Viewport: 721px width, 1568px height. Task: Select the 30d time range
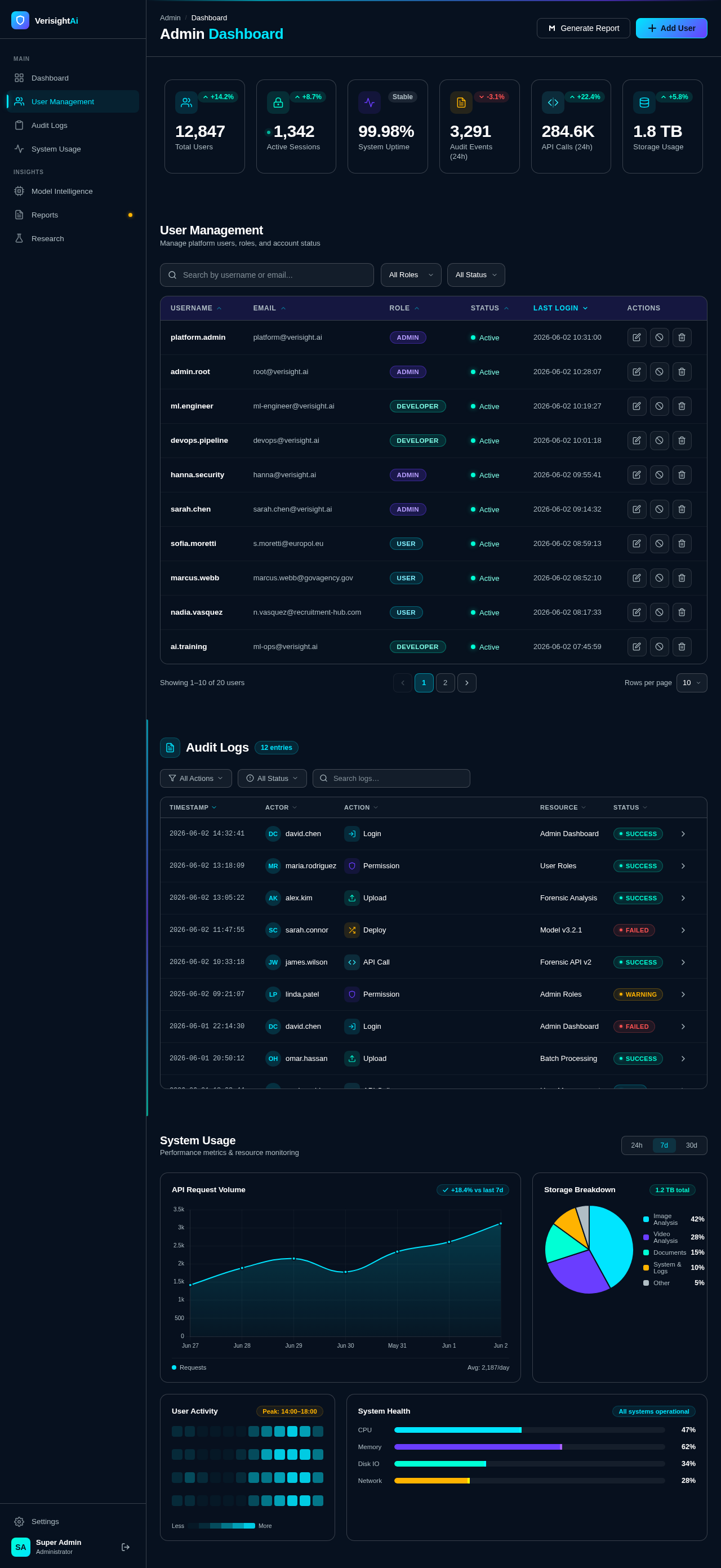692,1145
